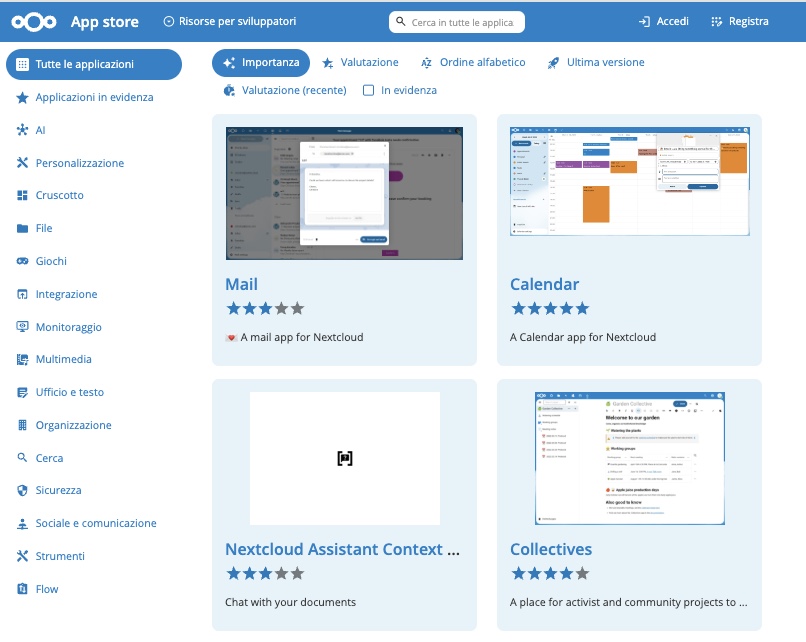Click the Accedi login link

(664, 22)
